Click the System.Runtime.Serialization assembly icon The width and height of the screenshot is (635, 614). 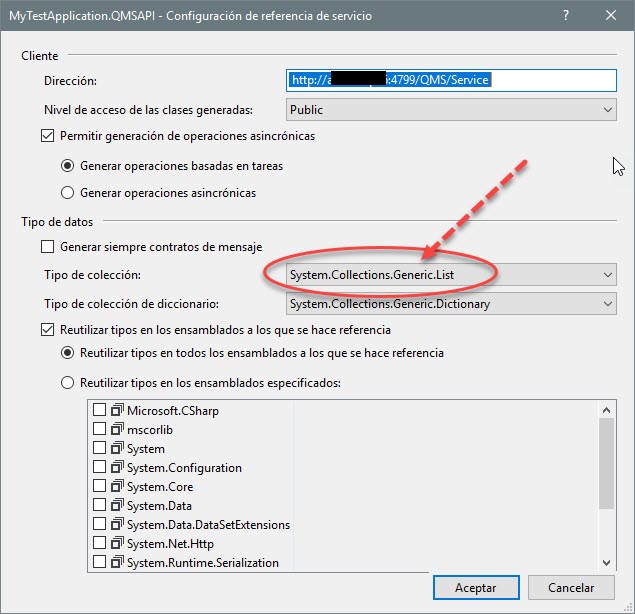click(117, 562)
